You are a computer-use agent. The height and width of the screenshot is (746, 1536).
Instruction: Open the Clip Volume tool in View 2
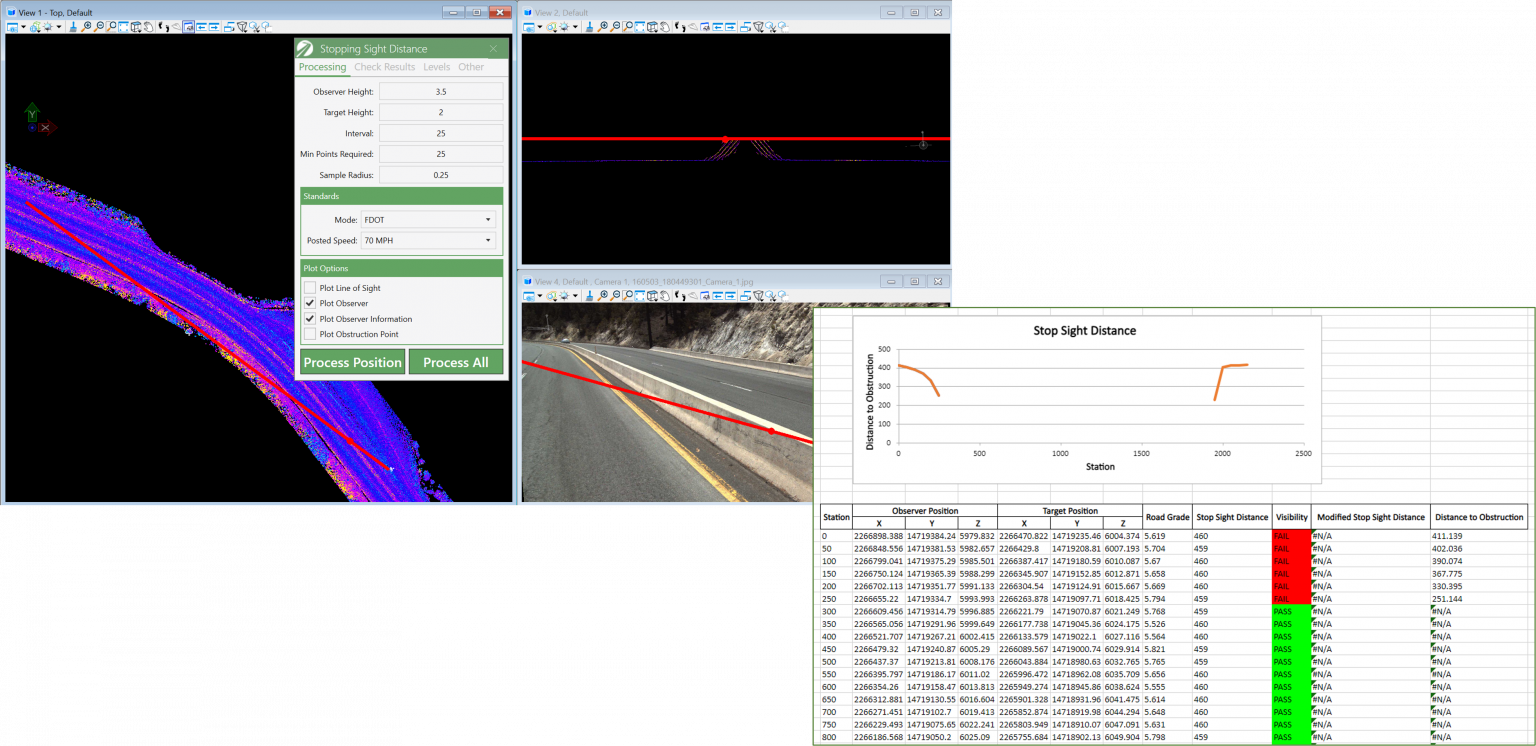pyautogui.click(x=756, y=27)
